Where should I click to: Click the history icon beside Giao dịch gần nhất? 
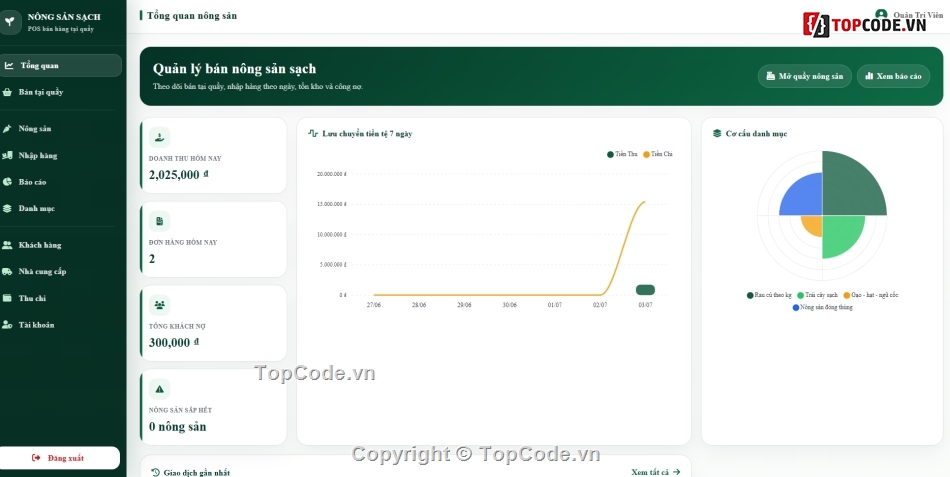click(x=155, y=473)
